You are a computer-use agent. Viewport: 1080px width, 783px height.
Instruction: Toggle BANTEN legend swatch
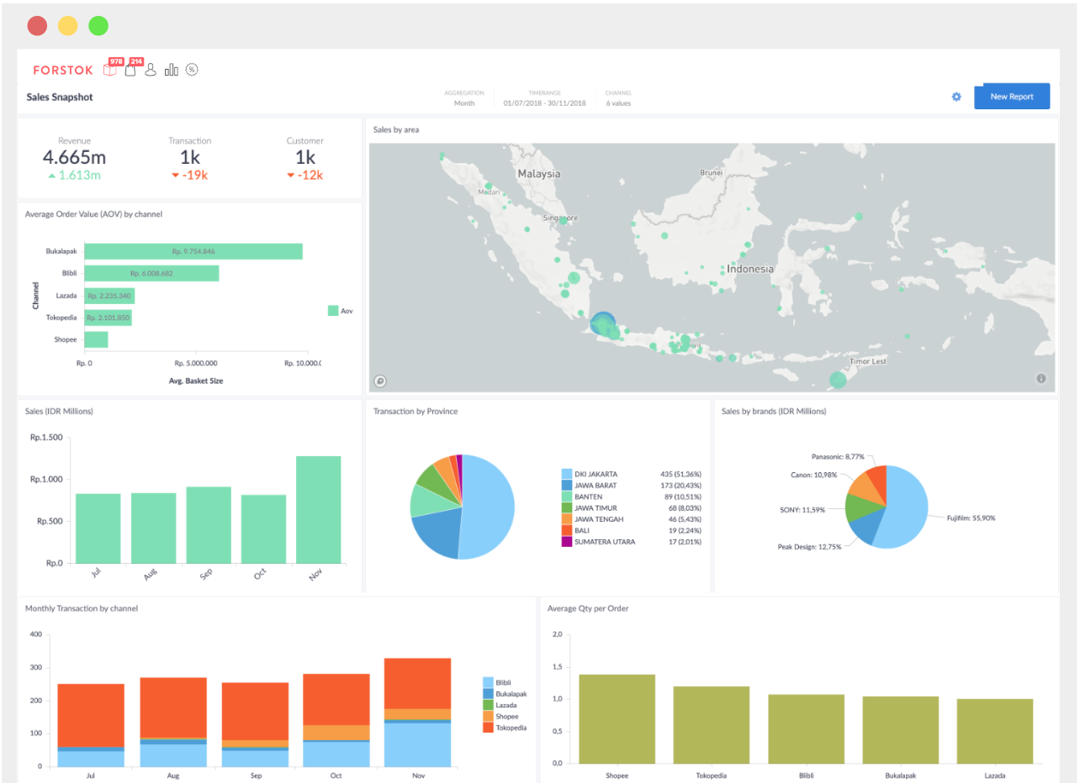click(566, 497)
